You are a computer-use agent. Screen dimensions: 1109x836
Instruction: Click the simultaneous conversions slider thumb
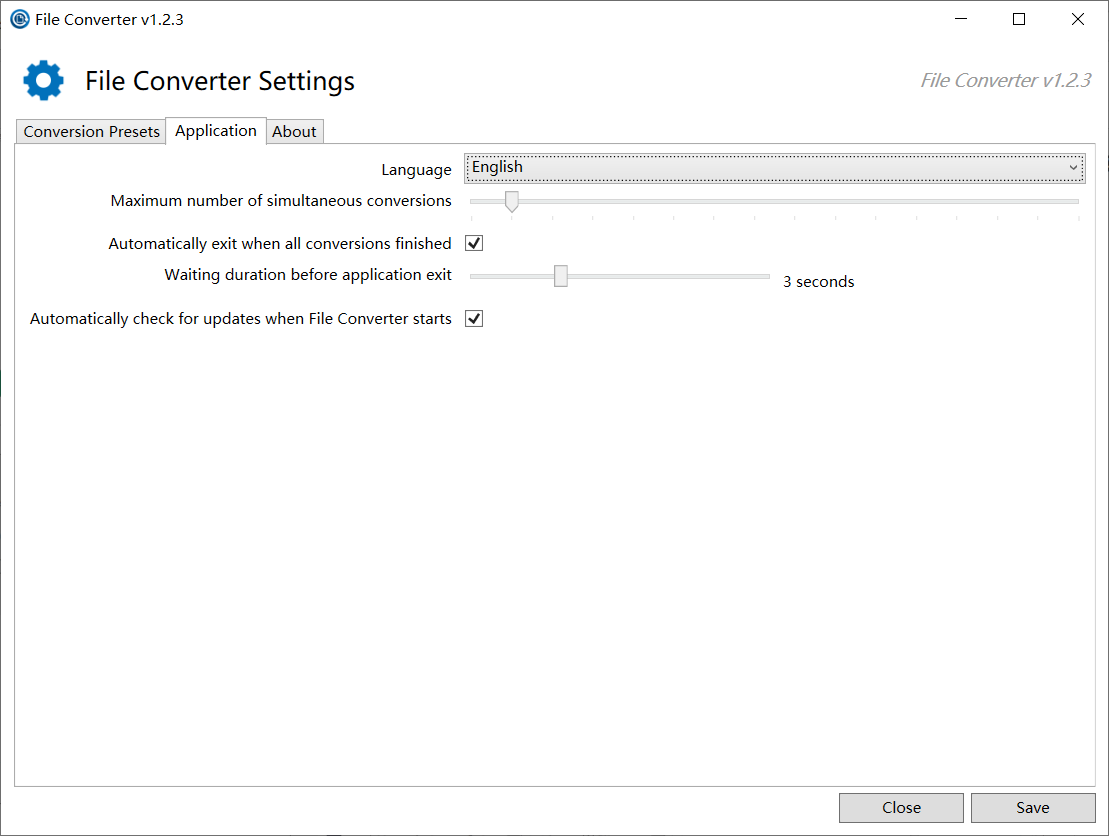tap(511, 201)
